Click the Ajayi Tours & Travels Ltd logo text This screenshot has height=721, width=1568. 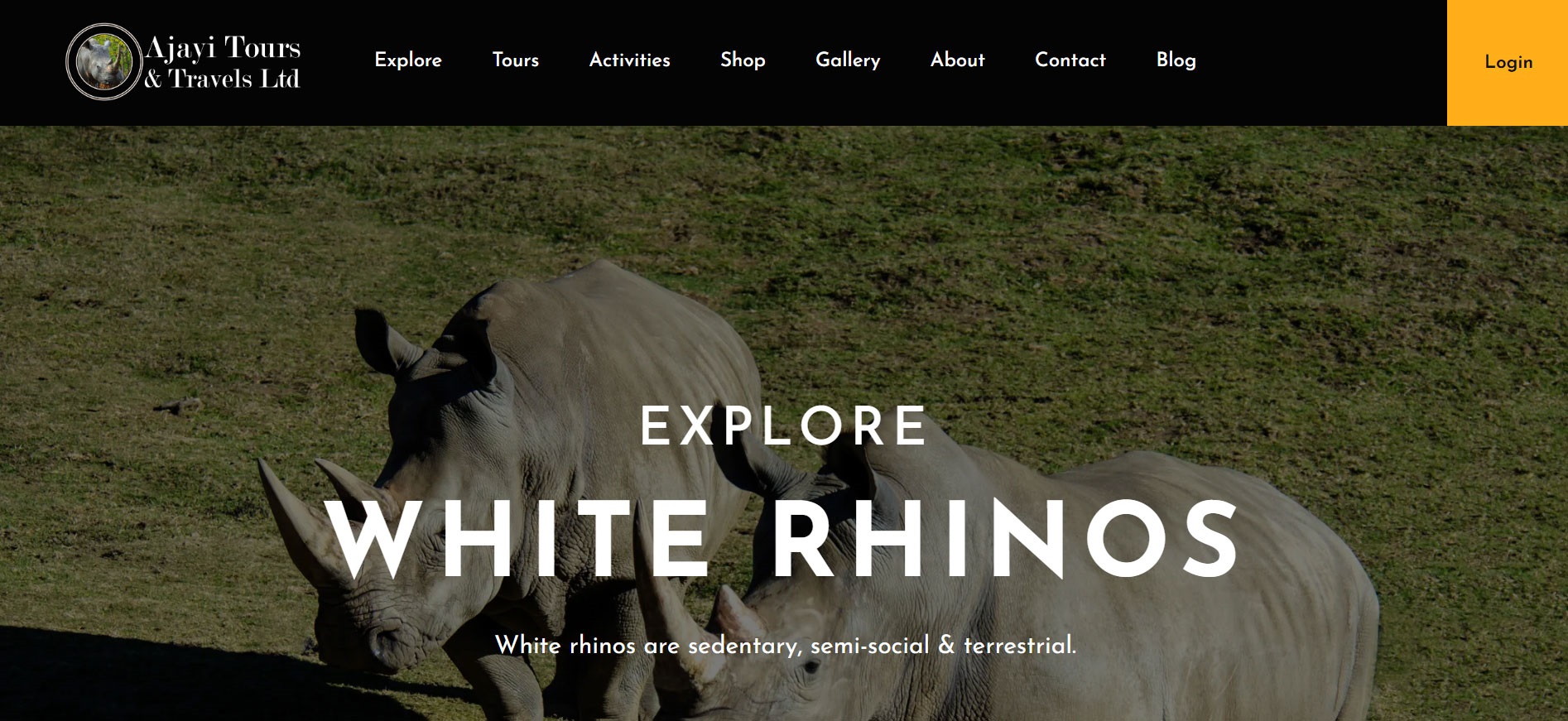tap(222, 62)
